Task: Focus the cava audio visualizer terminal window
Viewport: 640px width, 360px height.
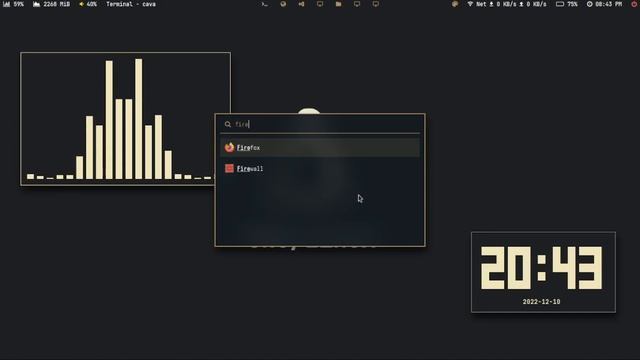Action: pyautogui.click(x=125, y=119)
